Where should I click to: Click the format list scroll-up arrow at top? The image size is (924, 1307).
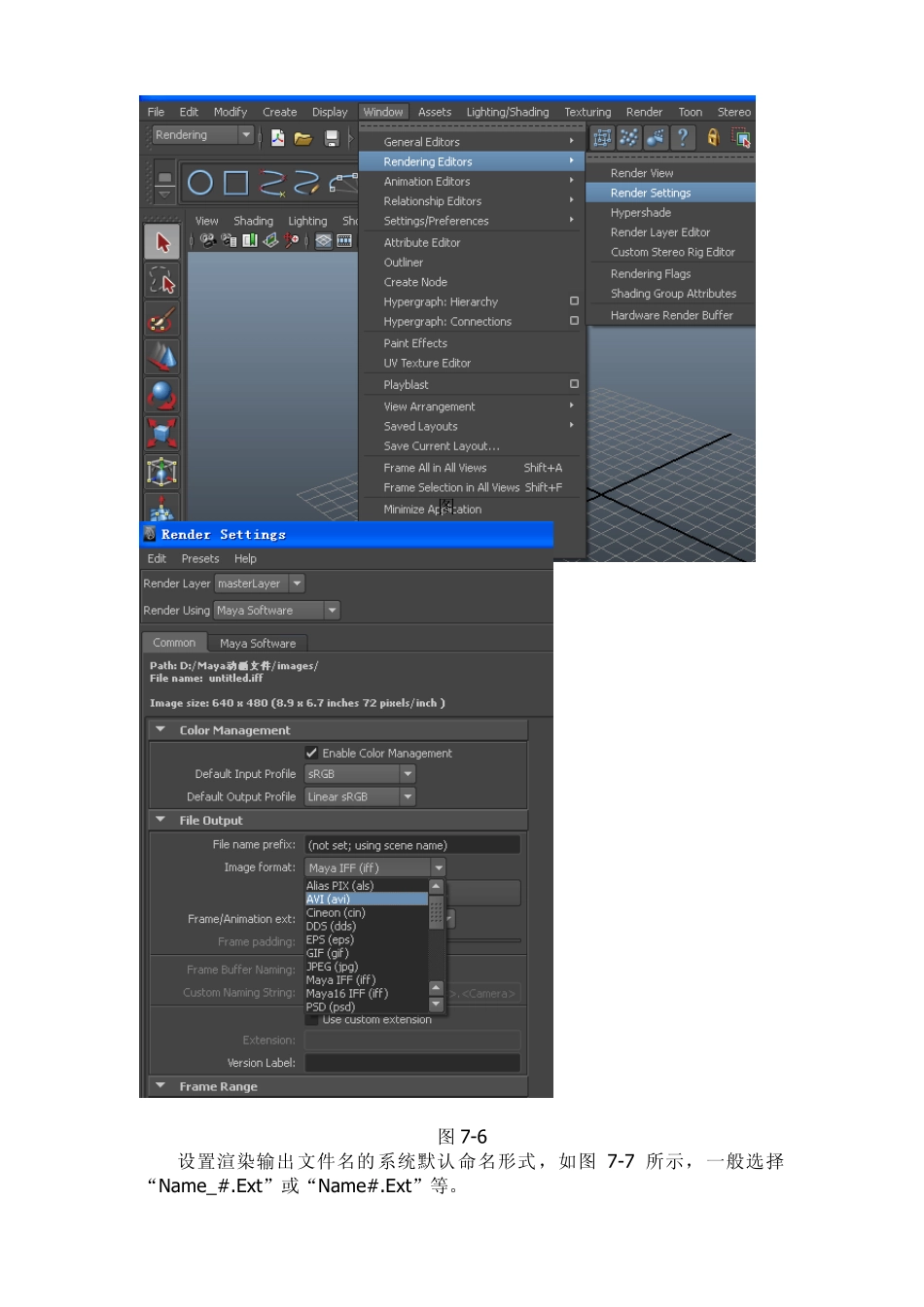436,886
